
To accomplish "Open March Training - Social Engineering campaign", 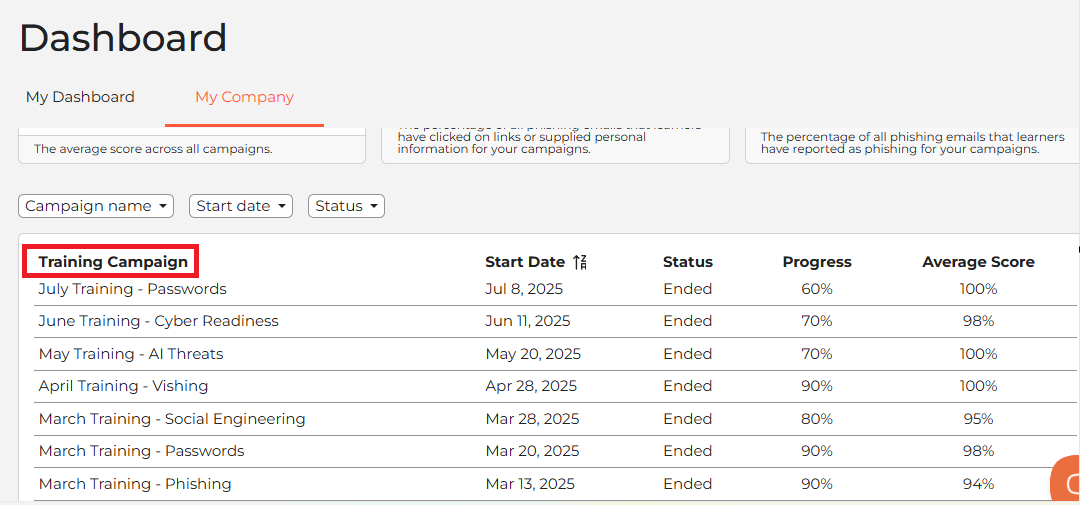I will tap(172, 419).
